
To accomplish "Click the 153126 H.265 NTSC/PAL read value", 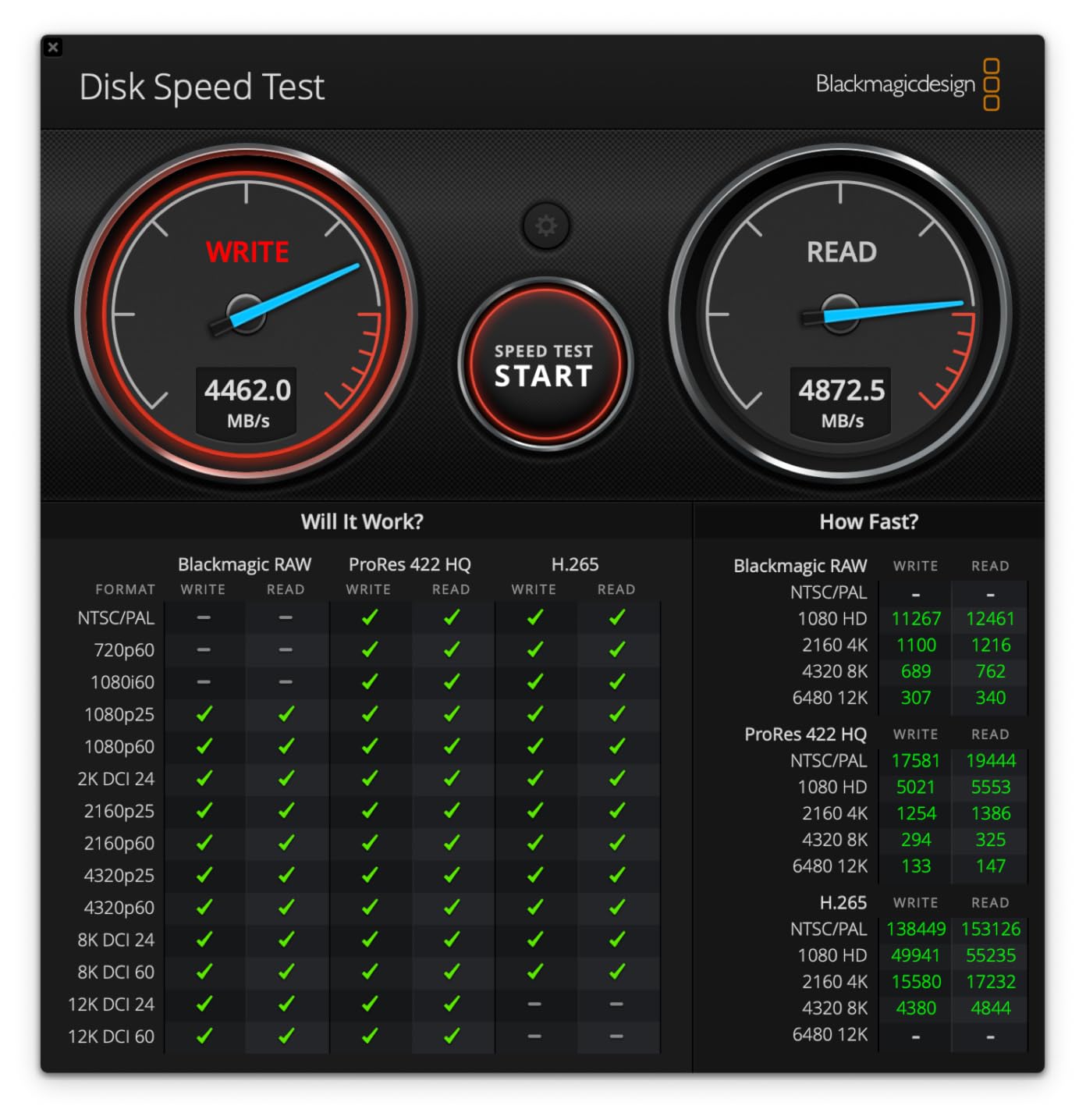I will click(x=991, y=929).
